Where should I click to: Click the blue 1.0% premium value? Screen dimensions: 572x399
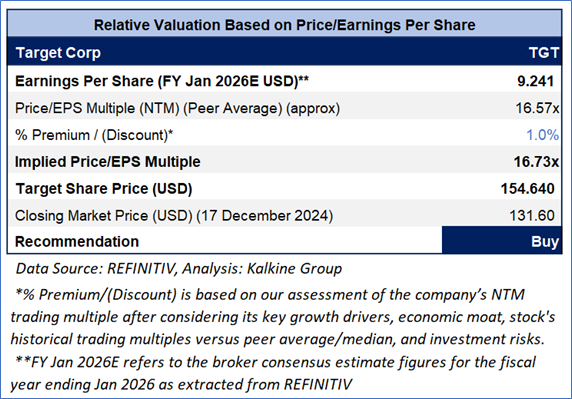(542, 135)
